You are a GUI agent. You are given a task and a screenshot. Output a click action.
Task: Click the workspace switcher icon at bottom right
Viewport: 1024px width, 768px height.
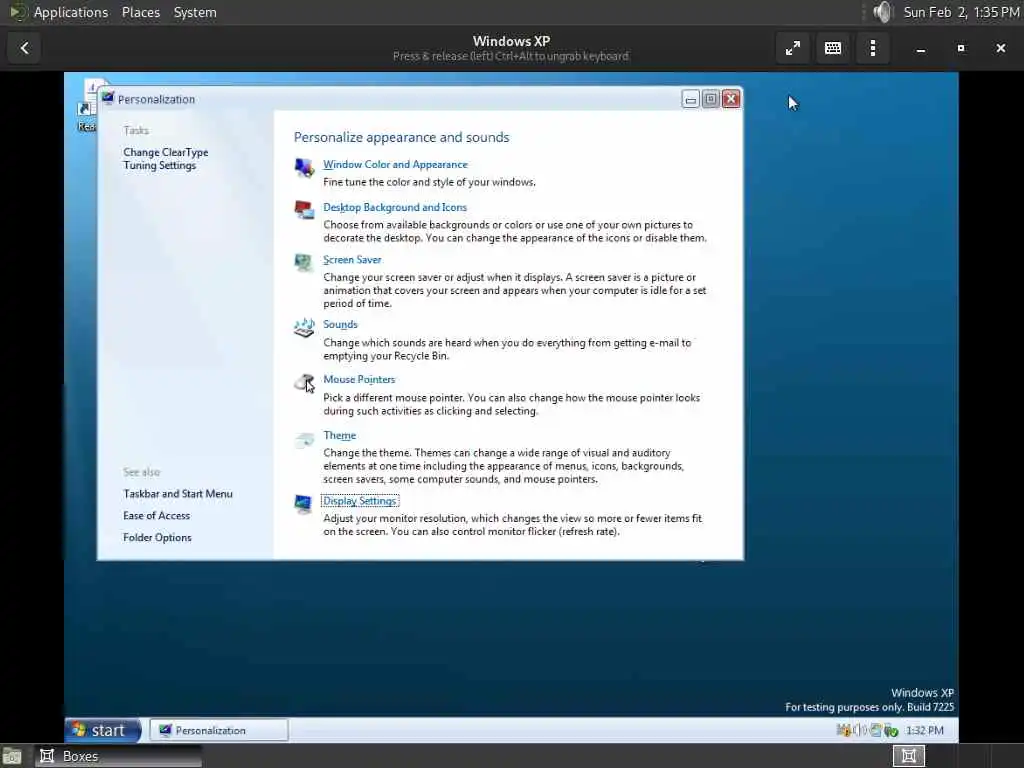point(908,756)
